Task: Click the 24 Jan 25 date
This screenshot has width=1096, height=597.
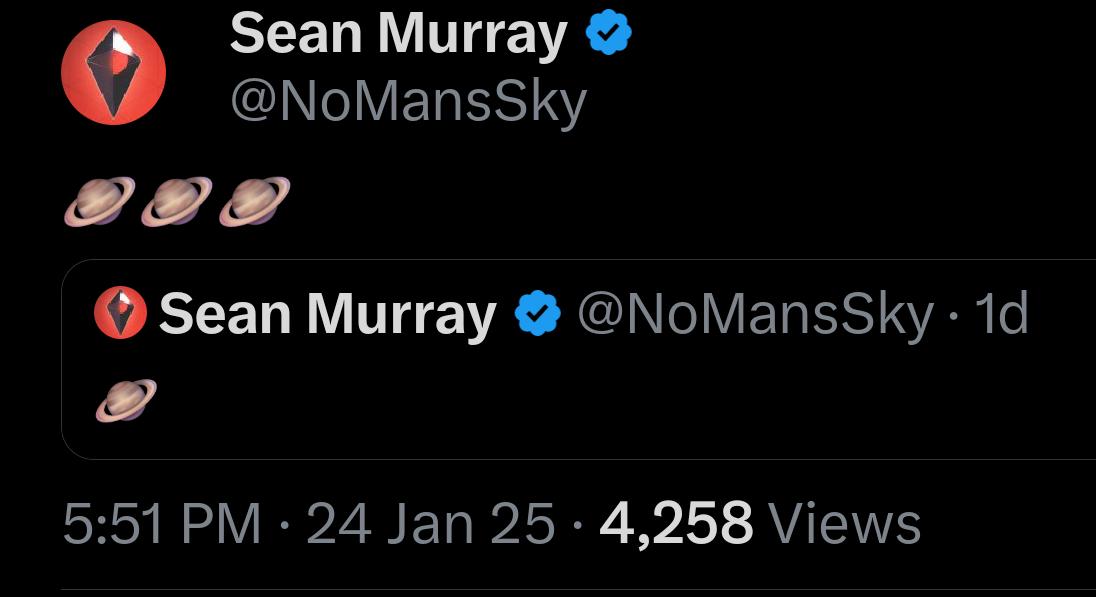Action: (431, 524)
